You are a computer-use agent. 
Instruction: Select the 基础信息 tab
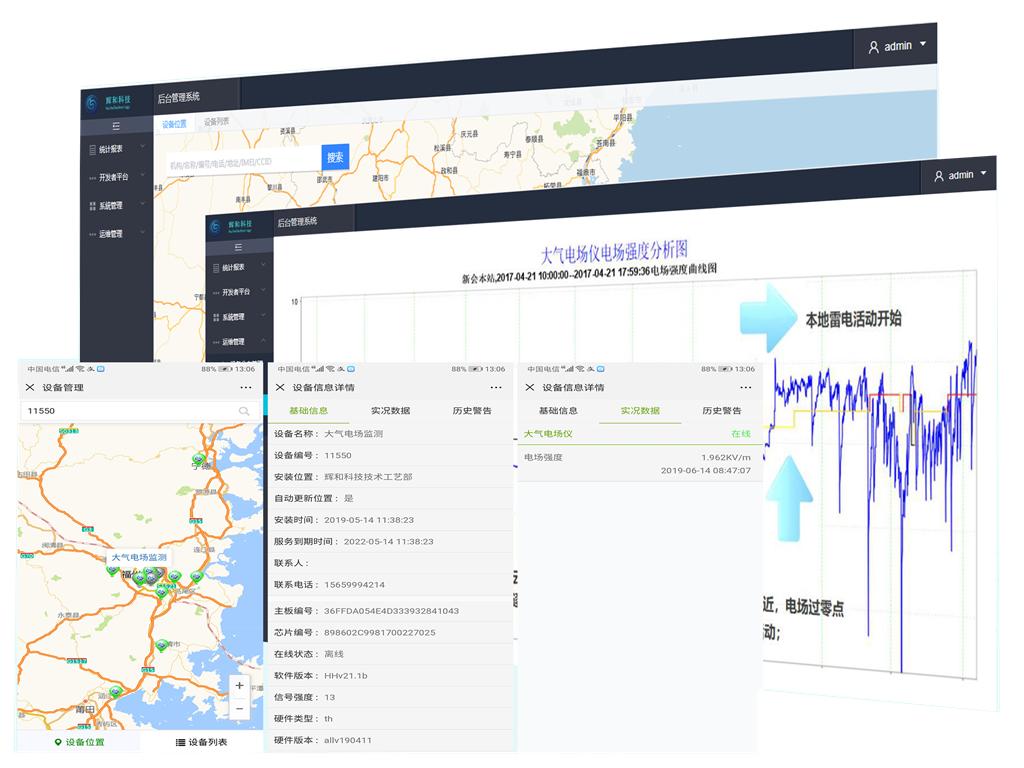310,410
